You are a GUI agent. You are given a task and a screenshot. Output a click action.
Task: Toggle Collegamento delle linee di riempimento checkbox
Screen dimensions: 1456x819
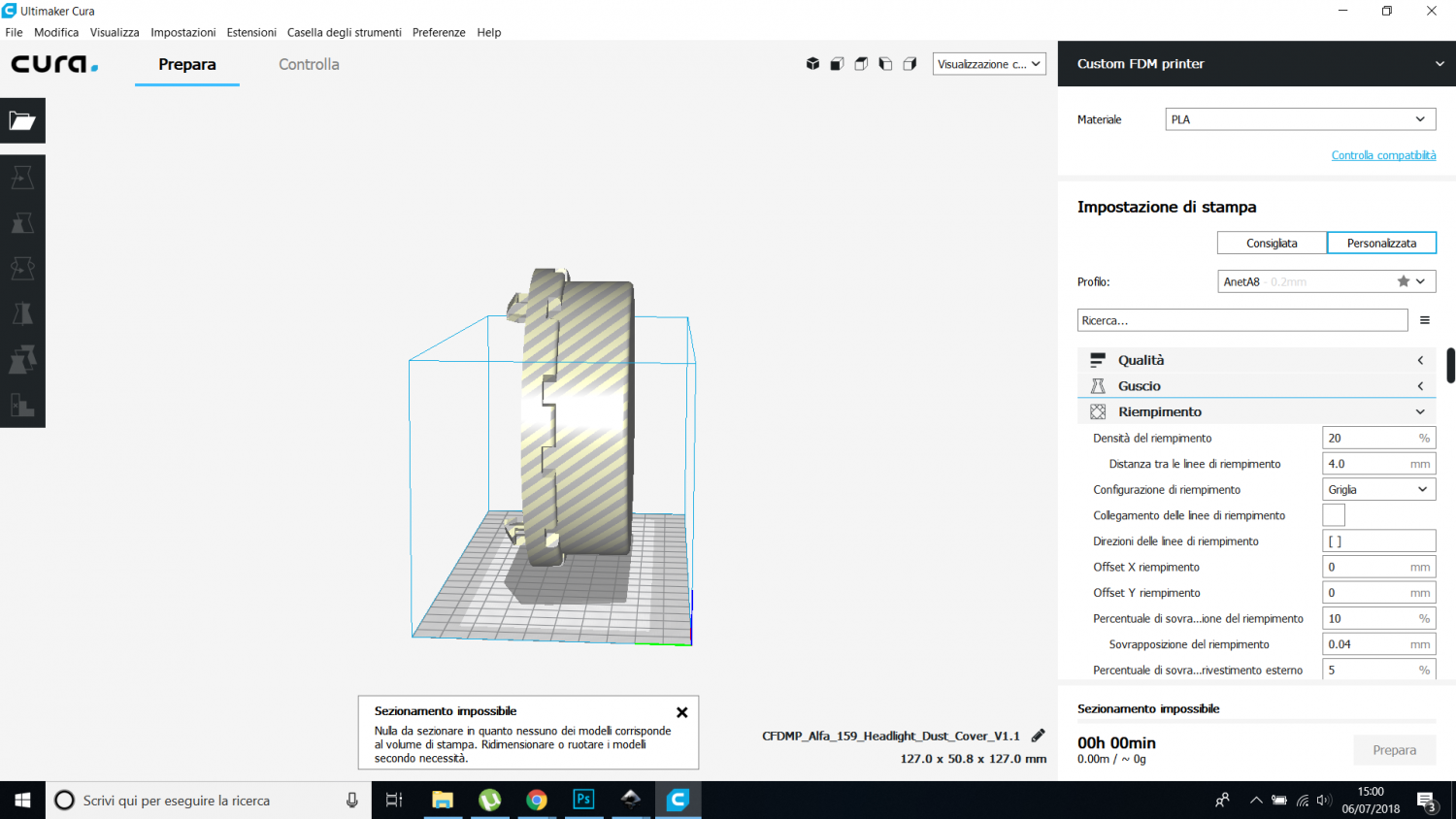[1334, 515]
